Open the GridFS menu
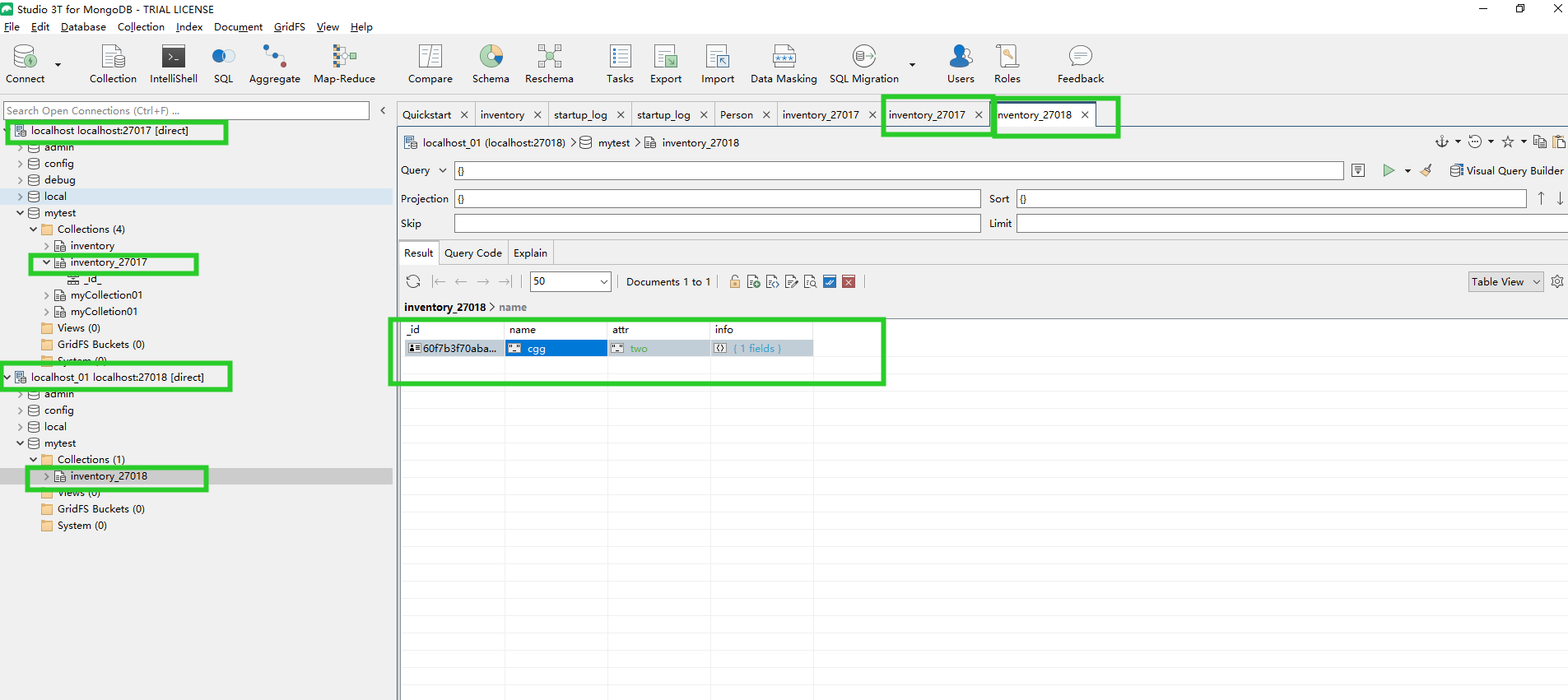The image size is (1568, 700). (289, 26)
